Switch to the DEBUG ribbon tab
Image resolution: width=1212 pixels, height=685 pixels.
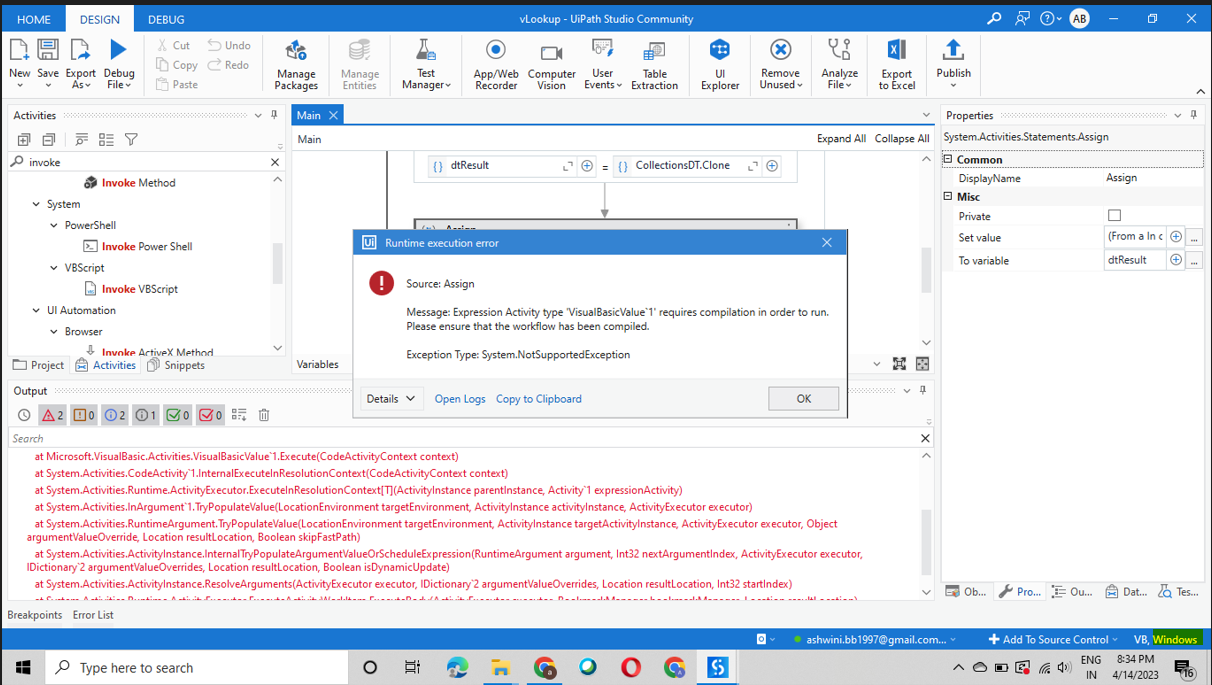click(166, 19)
